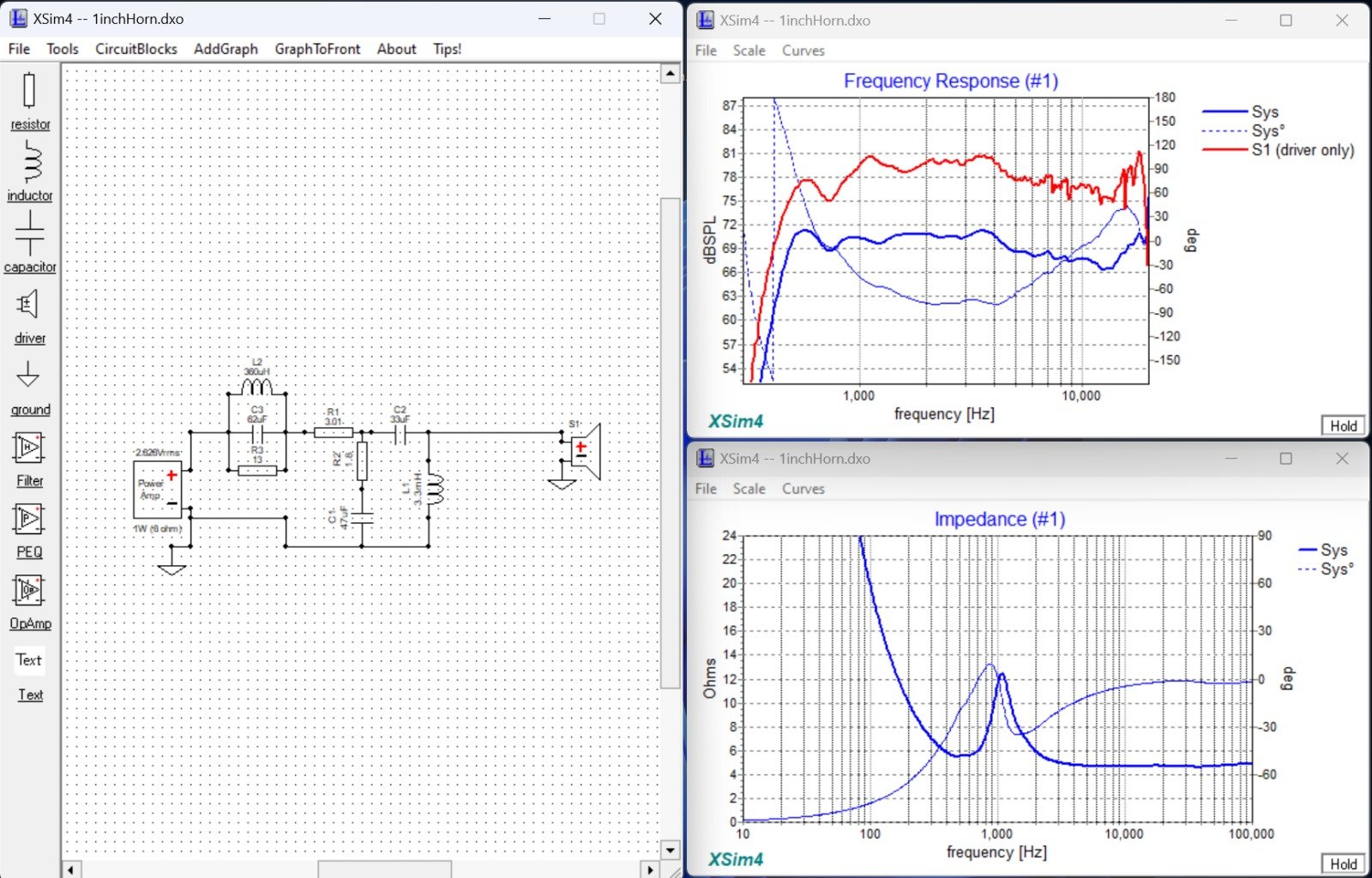Minimize the Impedance window

(x=1231, y=458)
